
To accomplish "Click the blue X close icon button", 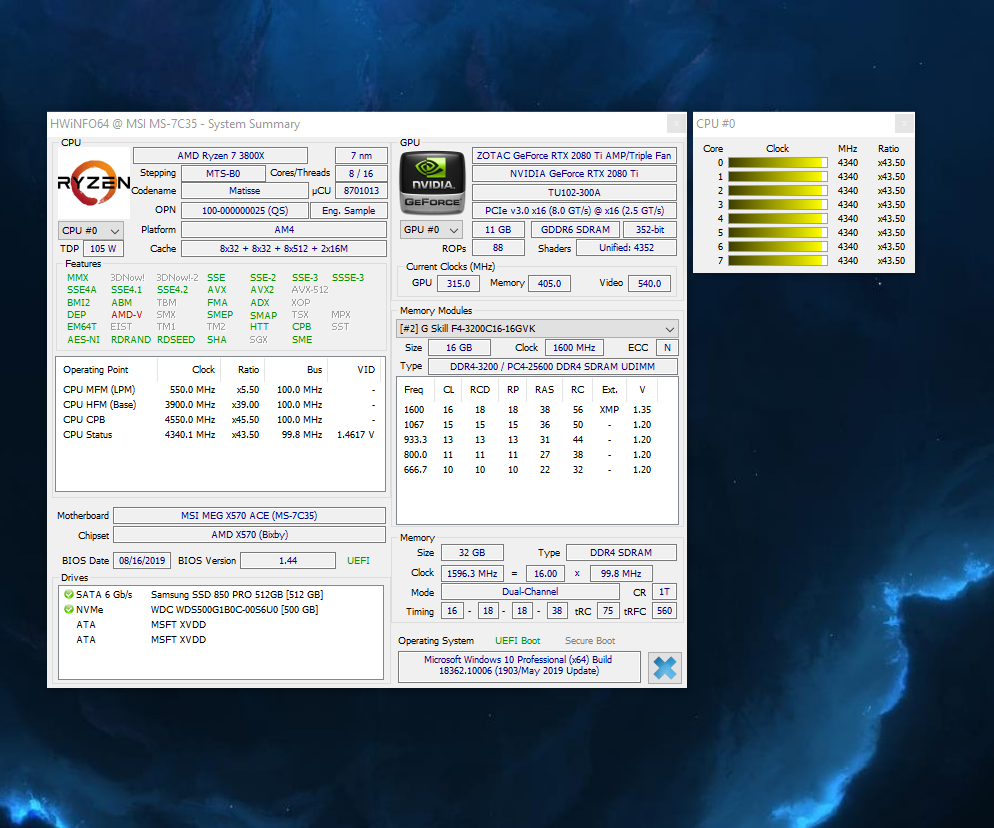I will click(664, 668).
